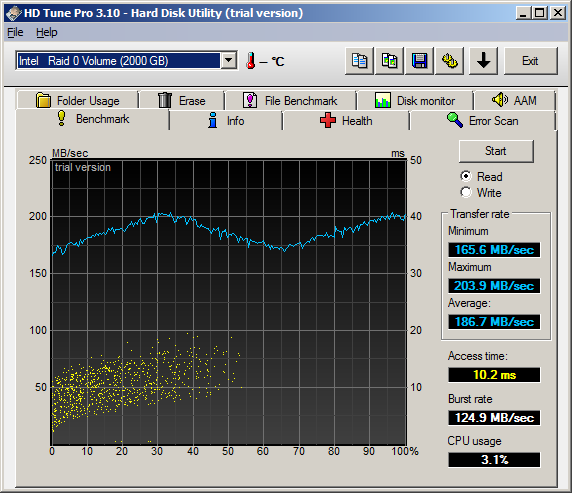572x493 pixels.
Task: Open the File Benchmark tab
Action: 290,100
